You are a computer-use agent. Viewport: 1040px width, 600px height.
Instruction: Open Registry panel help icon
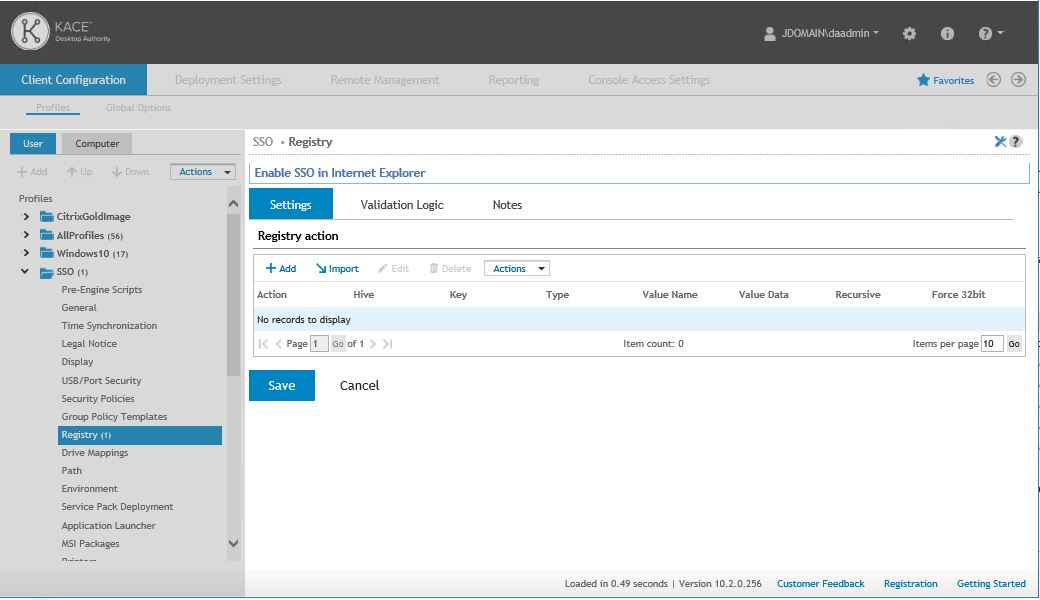[1015, 141]
